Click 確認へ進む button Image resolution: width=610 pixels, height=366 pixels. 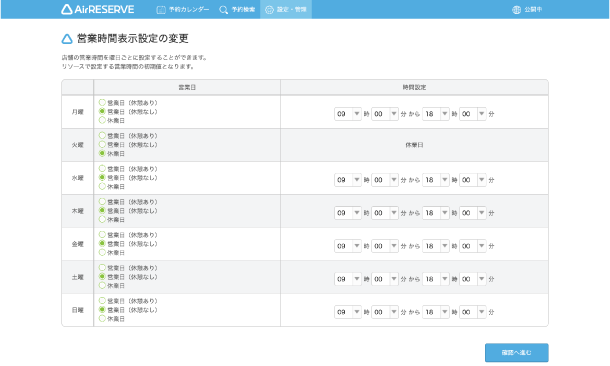tap(517, 352)
